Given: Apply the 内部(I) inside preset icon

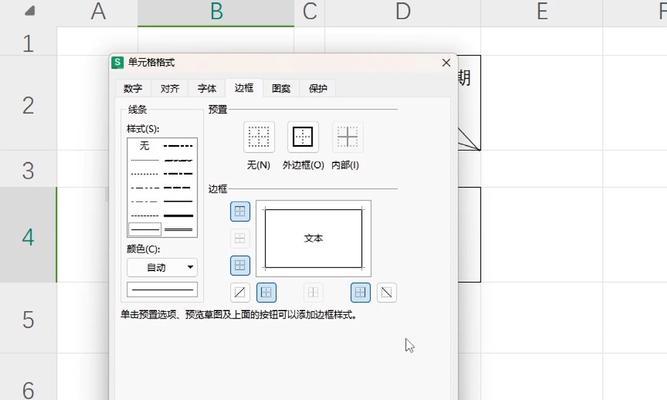Looking at the screenshot, I should point(347,137).
